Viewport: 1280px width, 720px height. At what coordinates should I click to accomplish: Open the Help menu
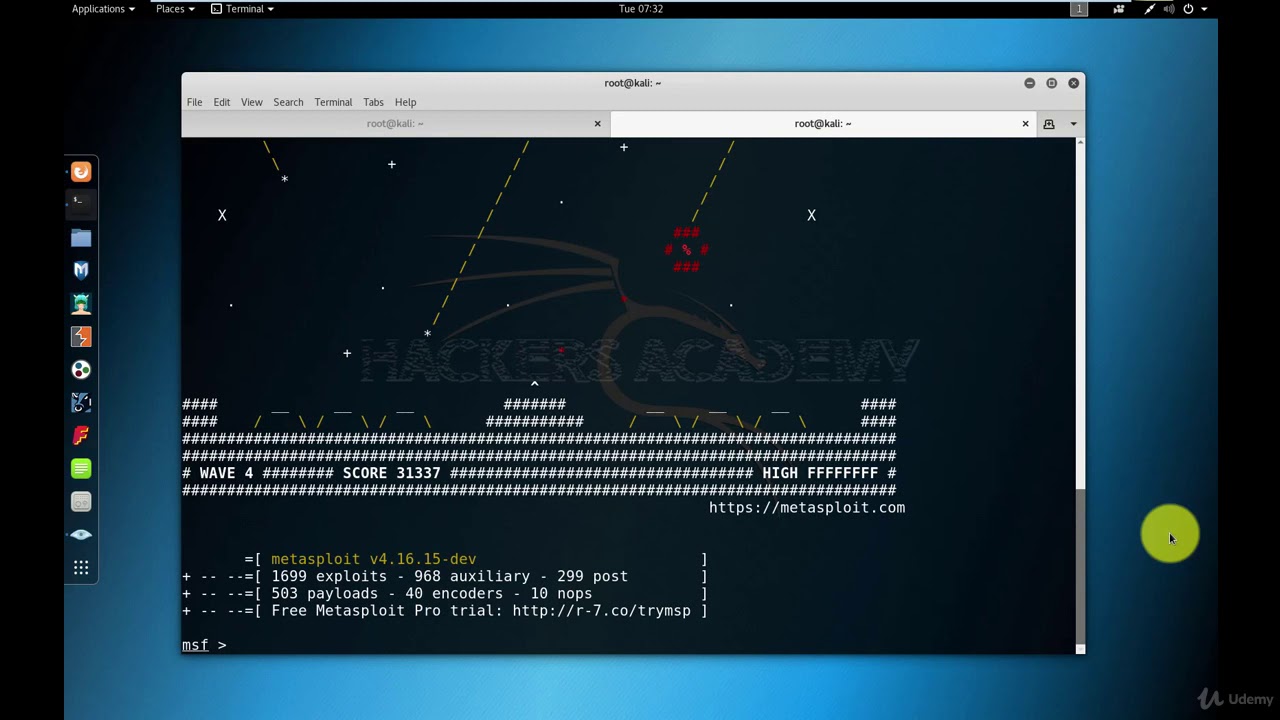pos(405,102)
